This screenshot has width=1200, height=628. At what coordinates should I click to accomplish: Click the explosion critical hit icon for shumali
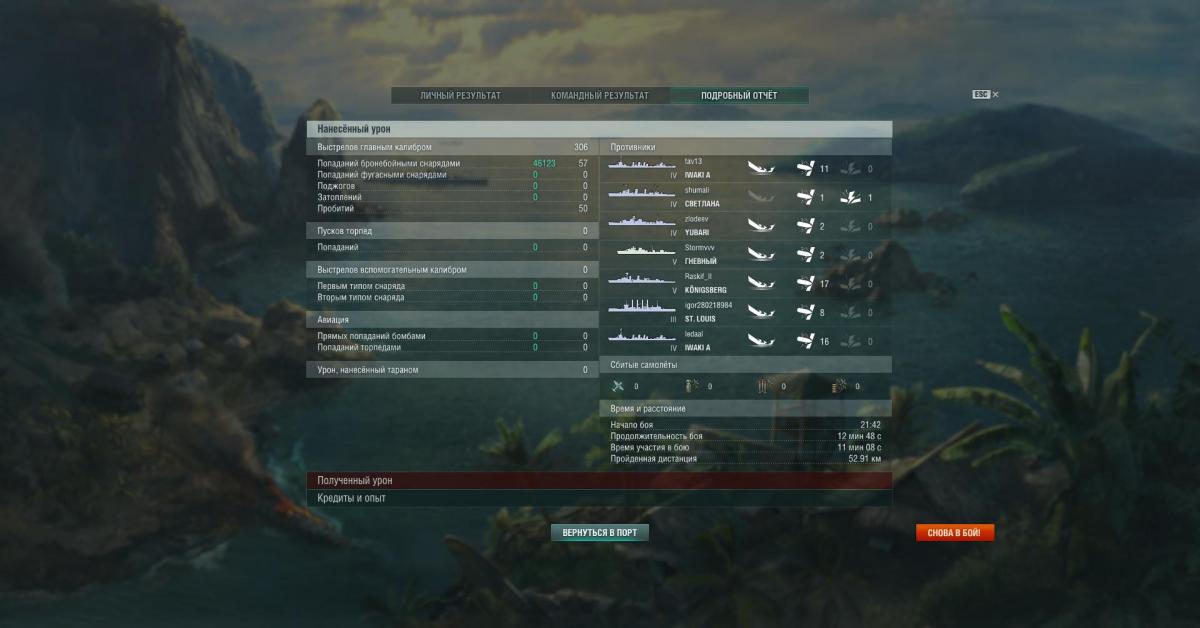coord(850,198)
